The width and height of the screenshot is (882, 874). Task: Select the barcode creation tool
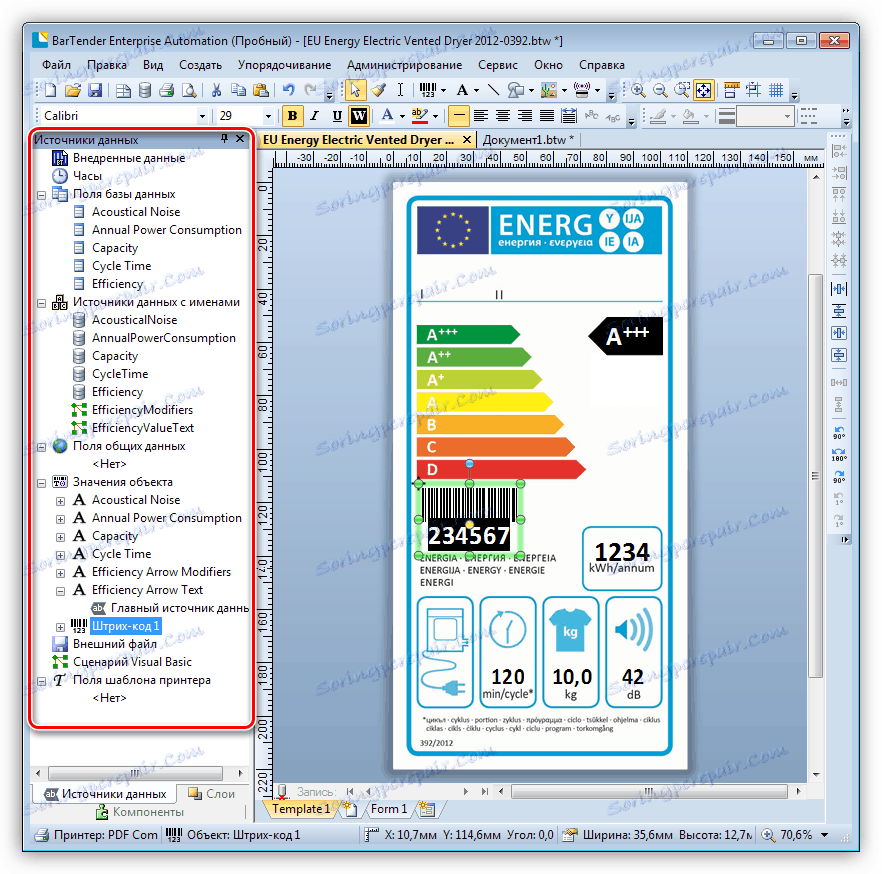[x=427, y=91]
